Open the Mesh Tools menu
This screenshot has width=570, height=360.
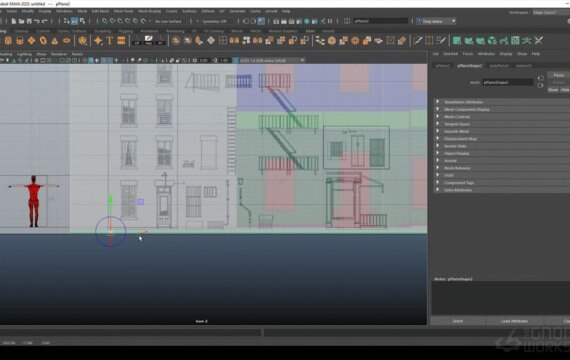coord(124,11)
